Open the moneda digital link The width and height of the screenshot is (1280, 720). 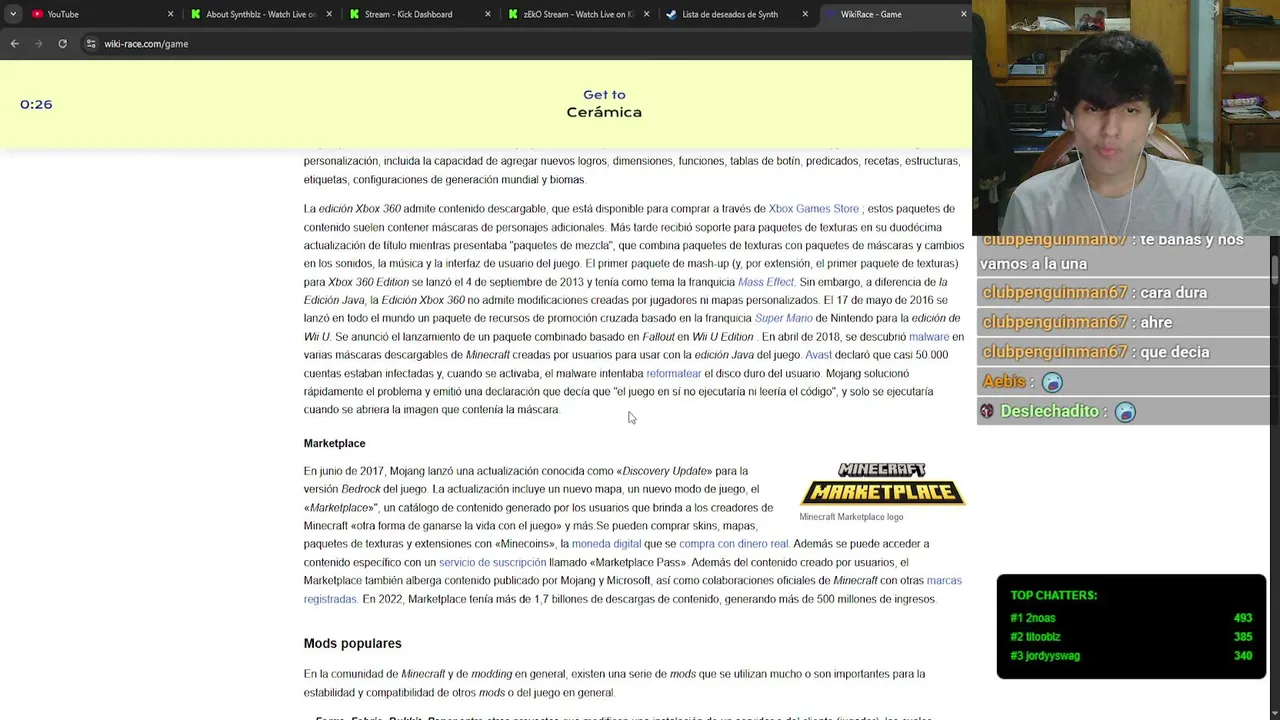[606, 544]
